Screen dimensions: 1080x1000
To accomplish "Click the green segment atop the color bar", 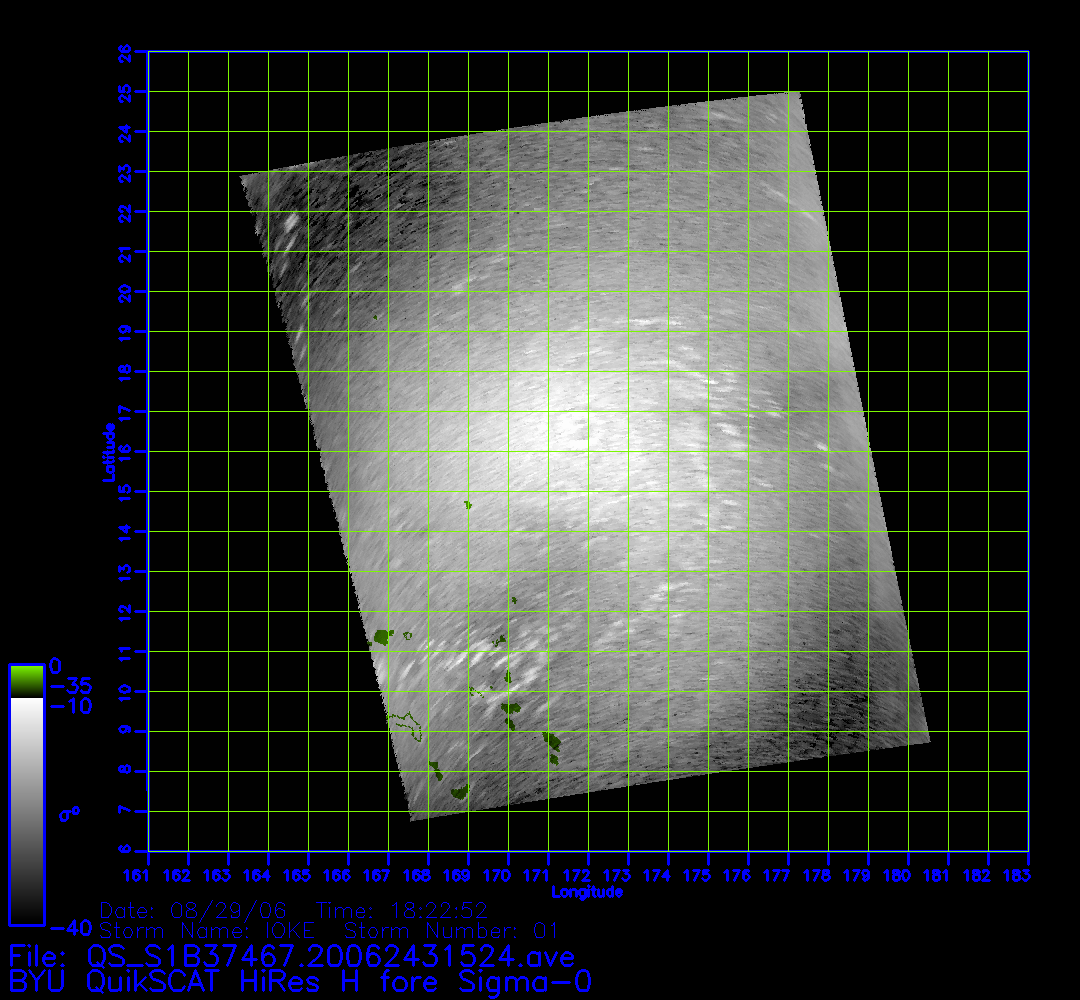I will pyautogui.click(x=26, y=681).
